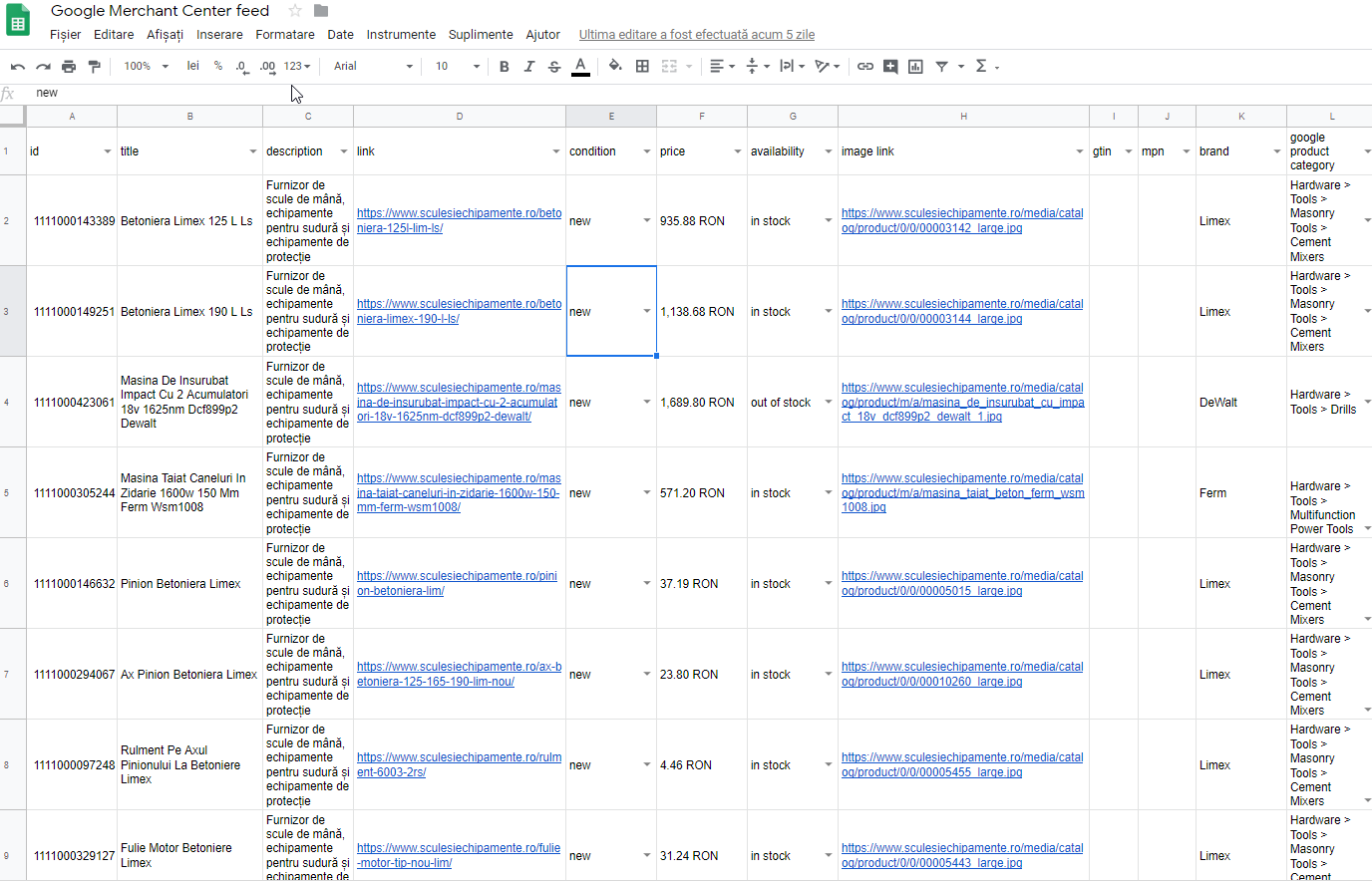Open the betoniera-125l product link
Viewport: 1372px width, 881px height.
459,221
